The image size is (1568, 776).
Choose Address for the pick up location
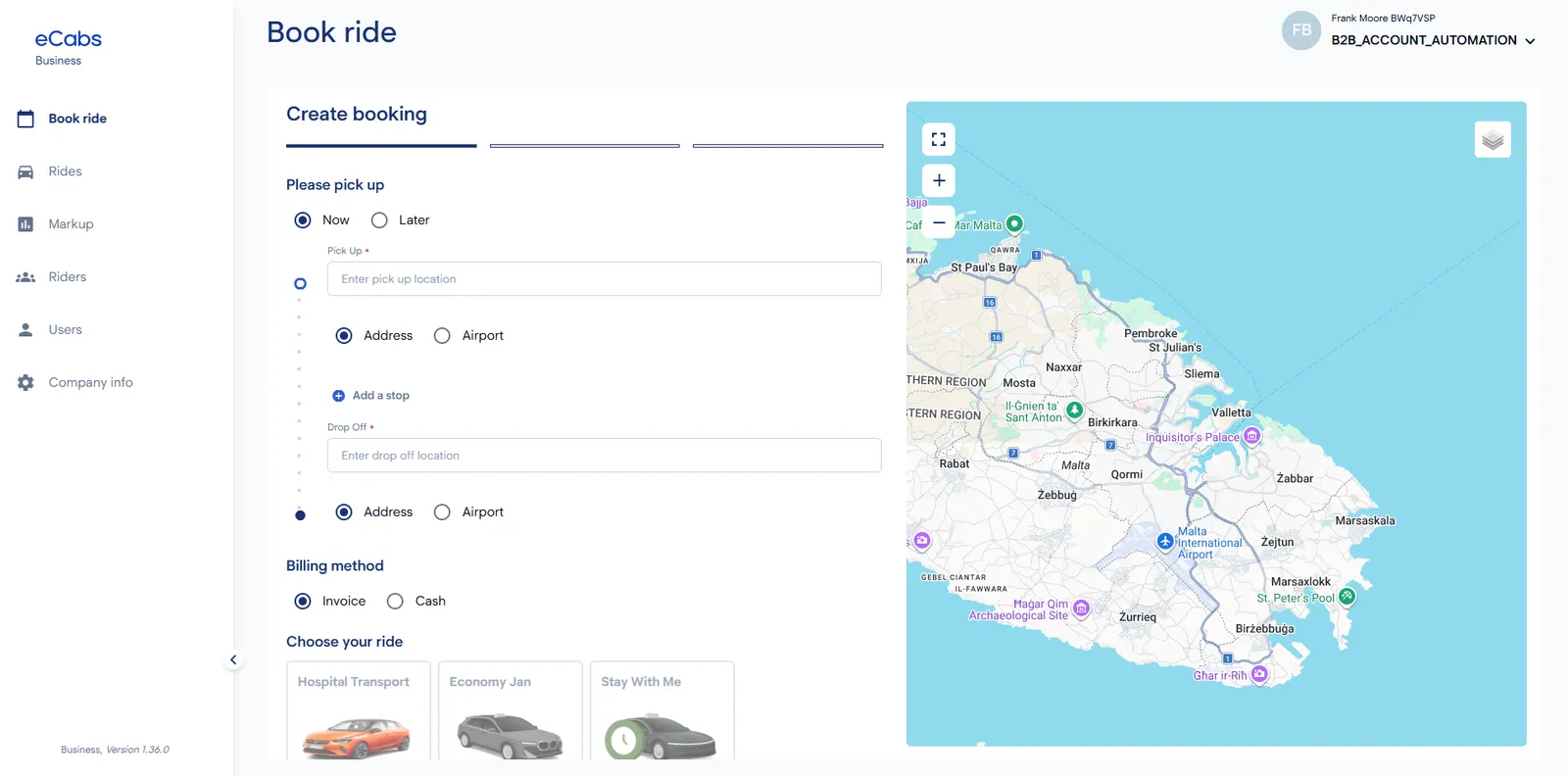click(x=344, y=336)
